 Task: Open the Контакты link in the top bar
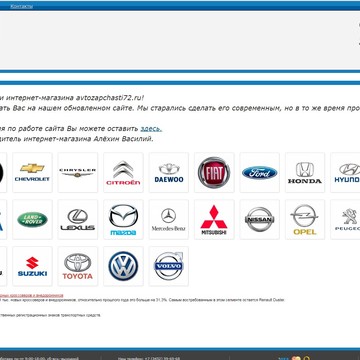[x=21, y=6]
